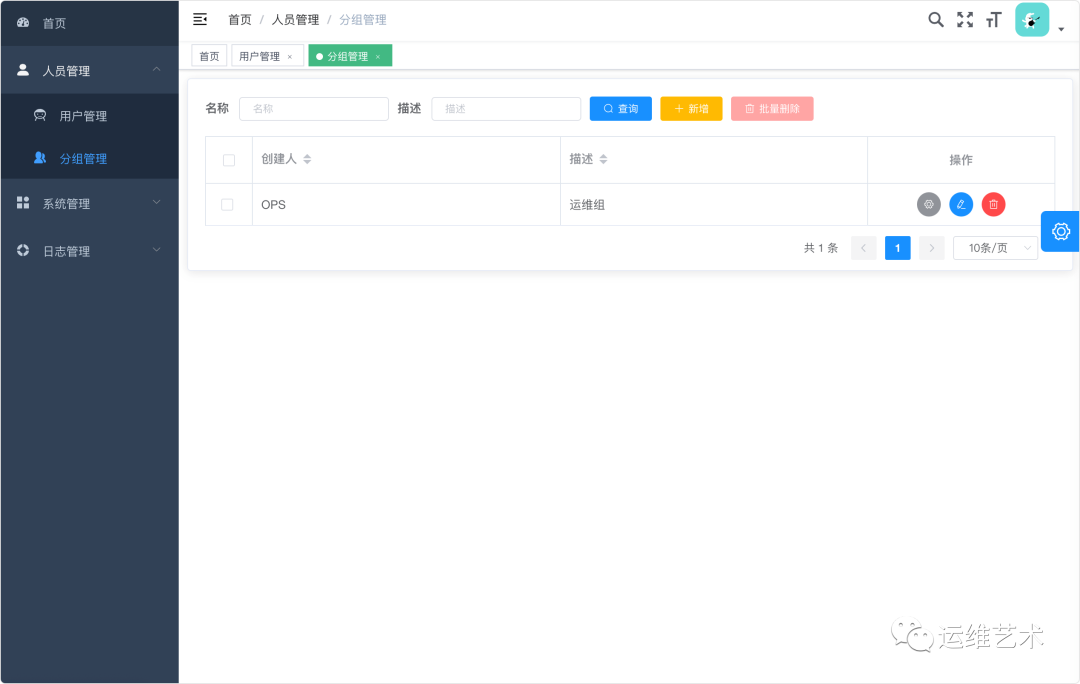Check the select-all checkbox in table header
Screen dimensions: 1080x684
[228, 159]
